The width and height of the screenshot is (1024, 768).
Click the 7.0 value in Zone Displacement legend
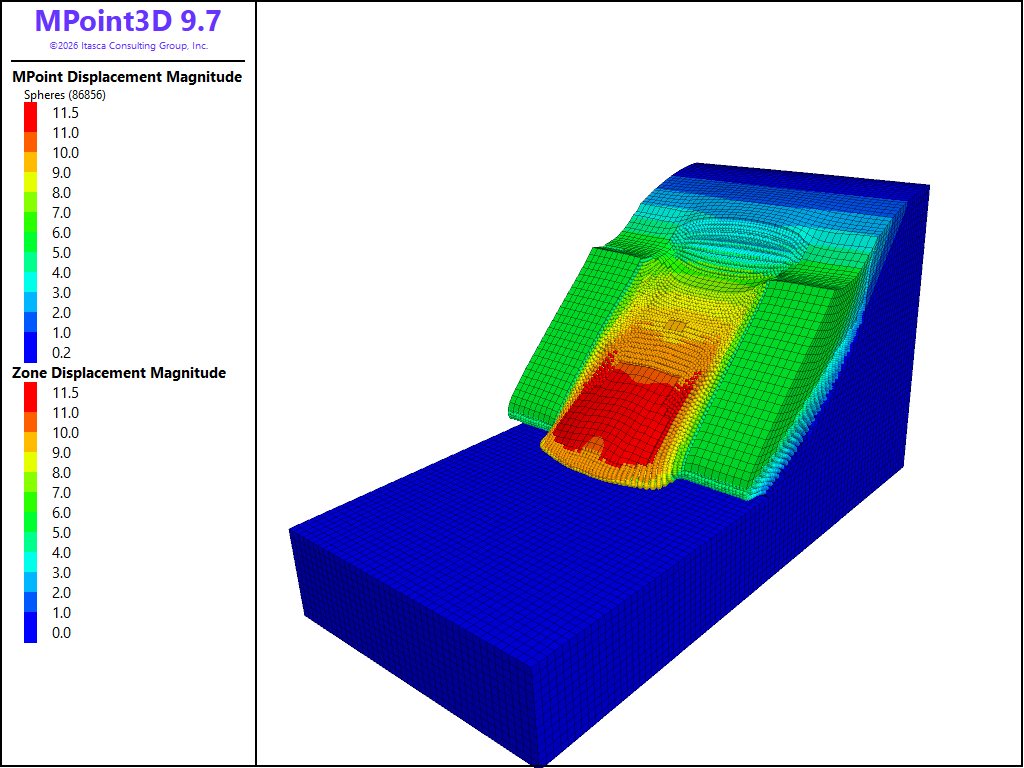point(61,493)
